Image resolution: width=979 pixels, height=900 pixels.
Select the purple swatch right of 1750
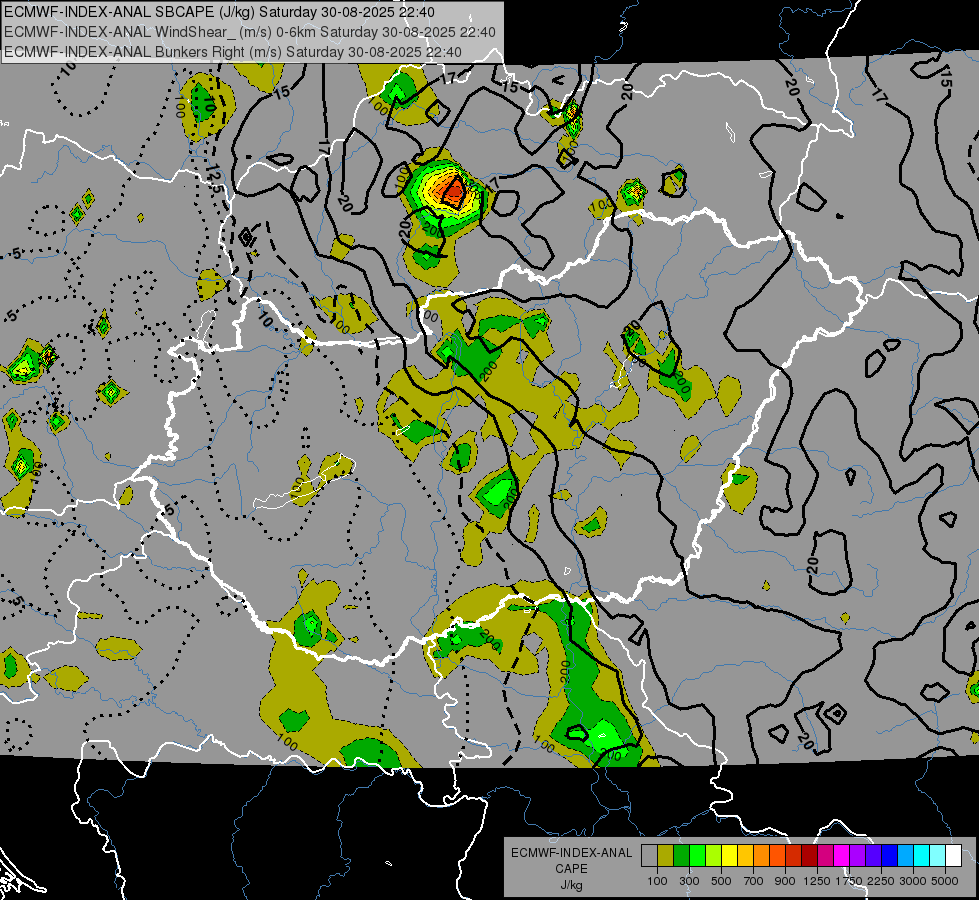pos(858,855)
